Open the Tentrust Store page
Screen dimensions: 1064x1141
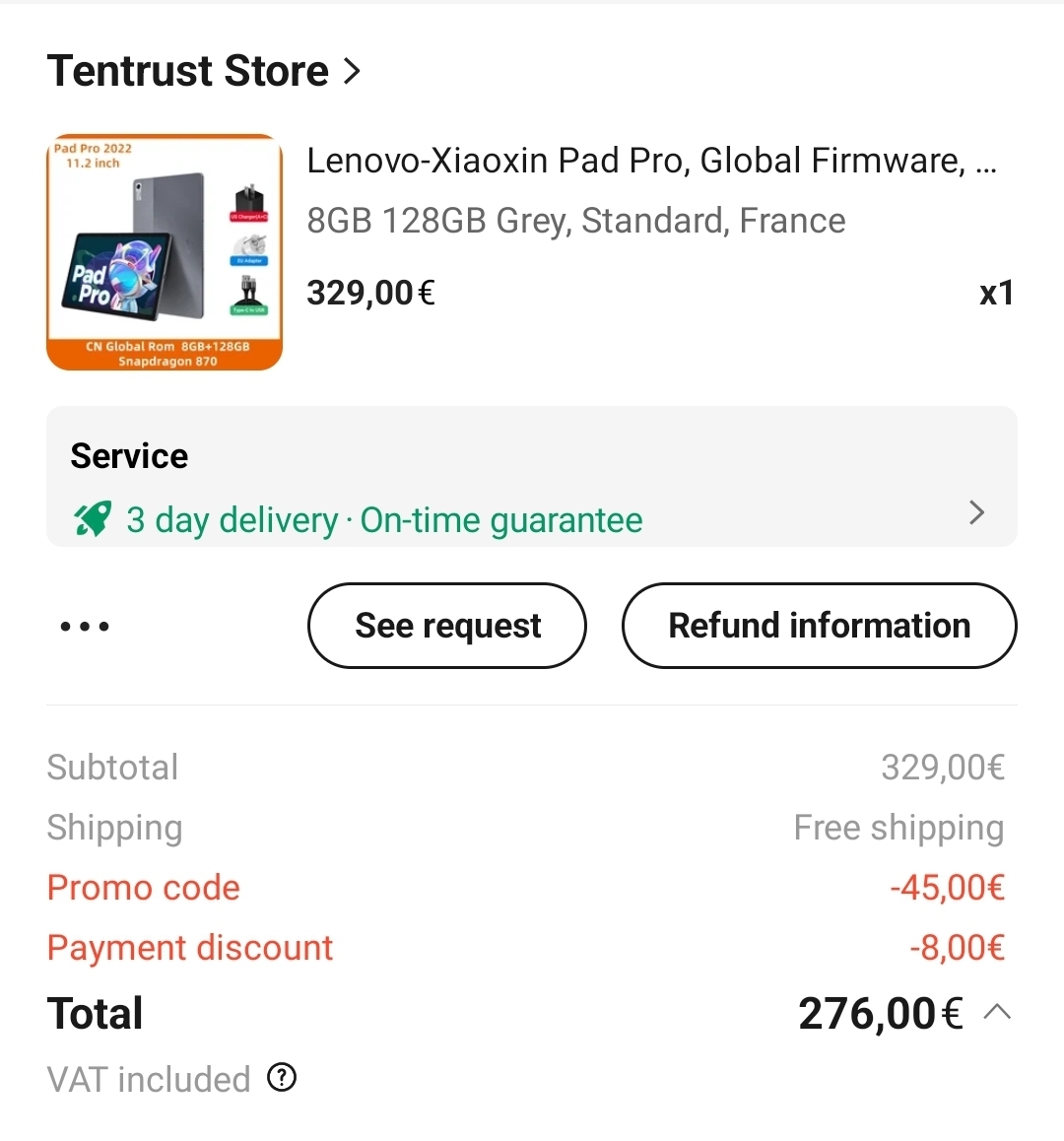pos(187,71)
